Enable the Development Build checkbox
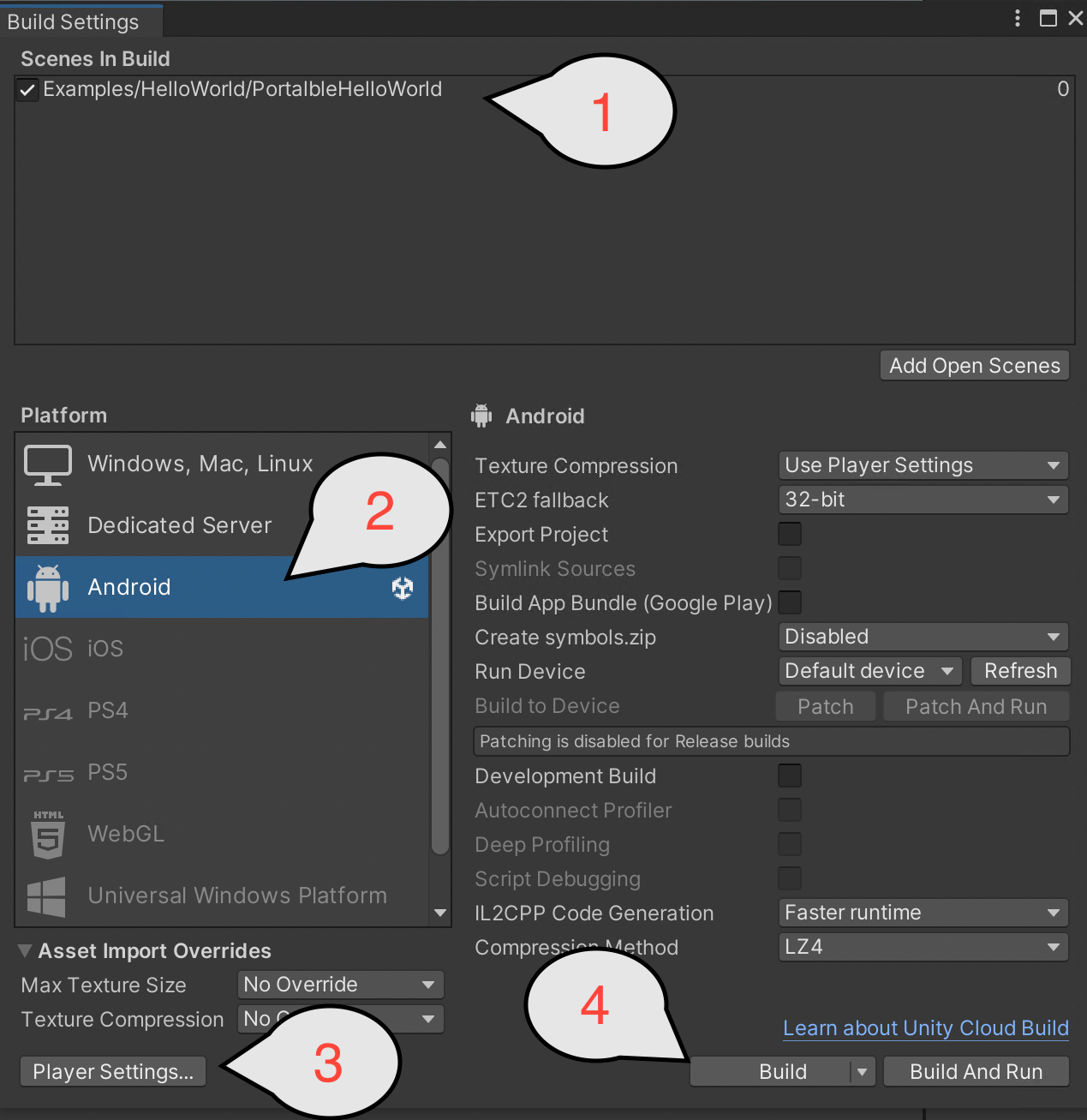1087x1120 pixels. [x=790, y=776]
